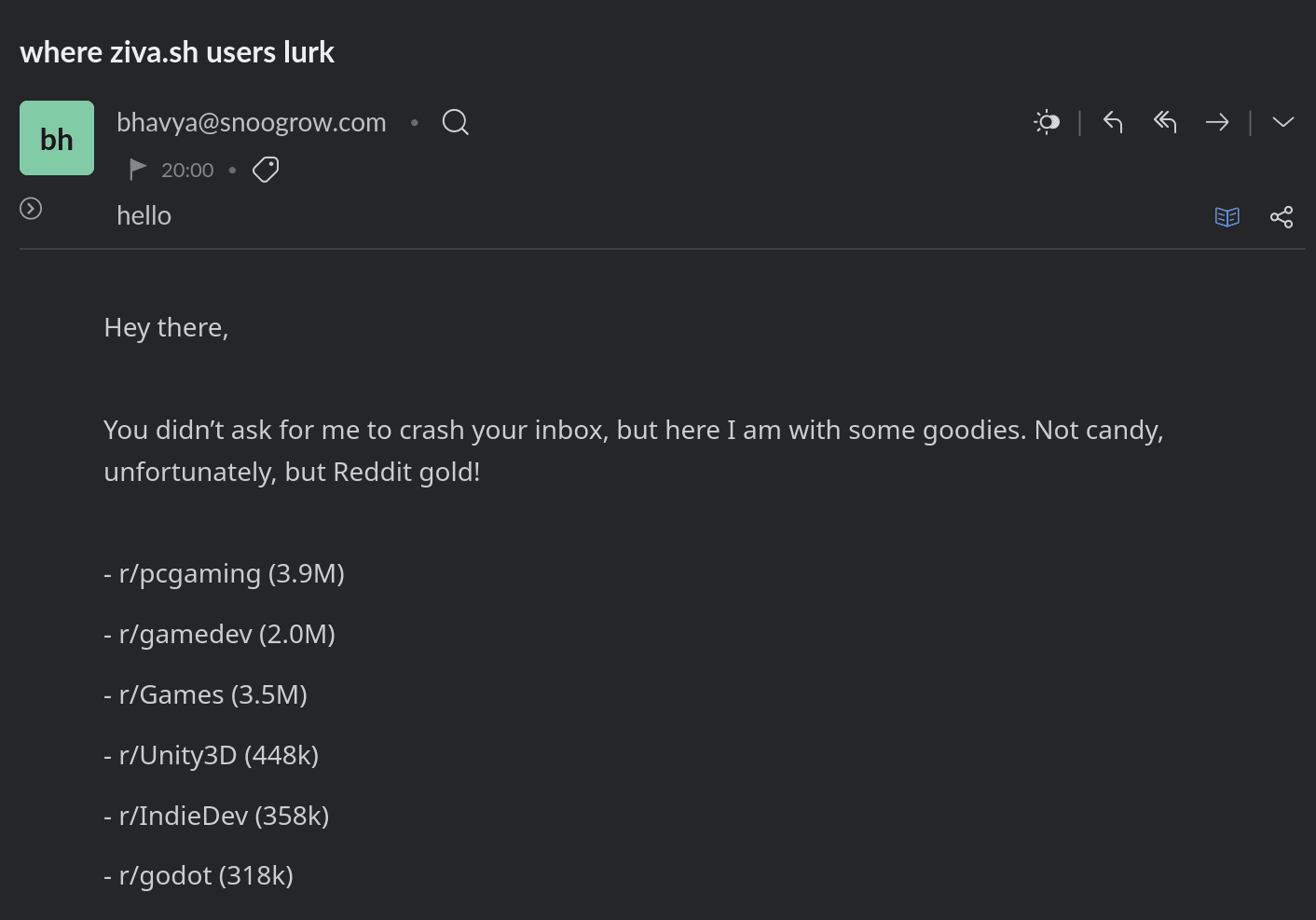The width and height of the screenshot is (1316, 920).
Task: Forward this message using the arrow icon
Action: (x=1217, y=121)
